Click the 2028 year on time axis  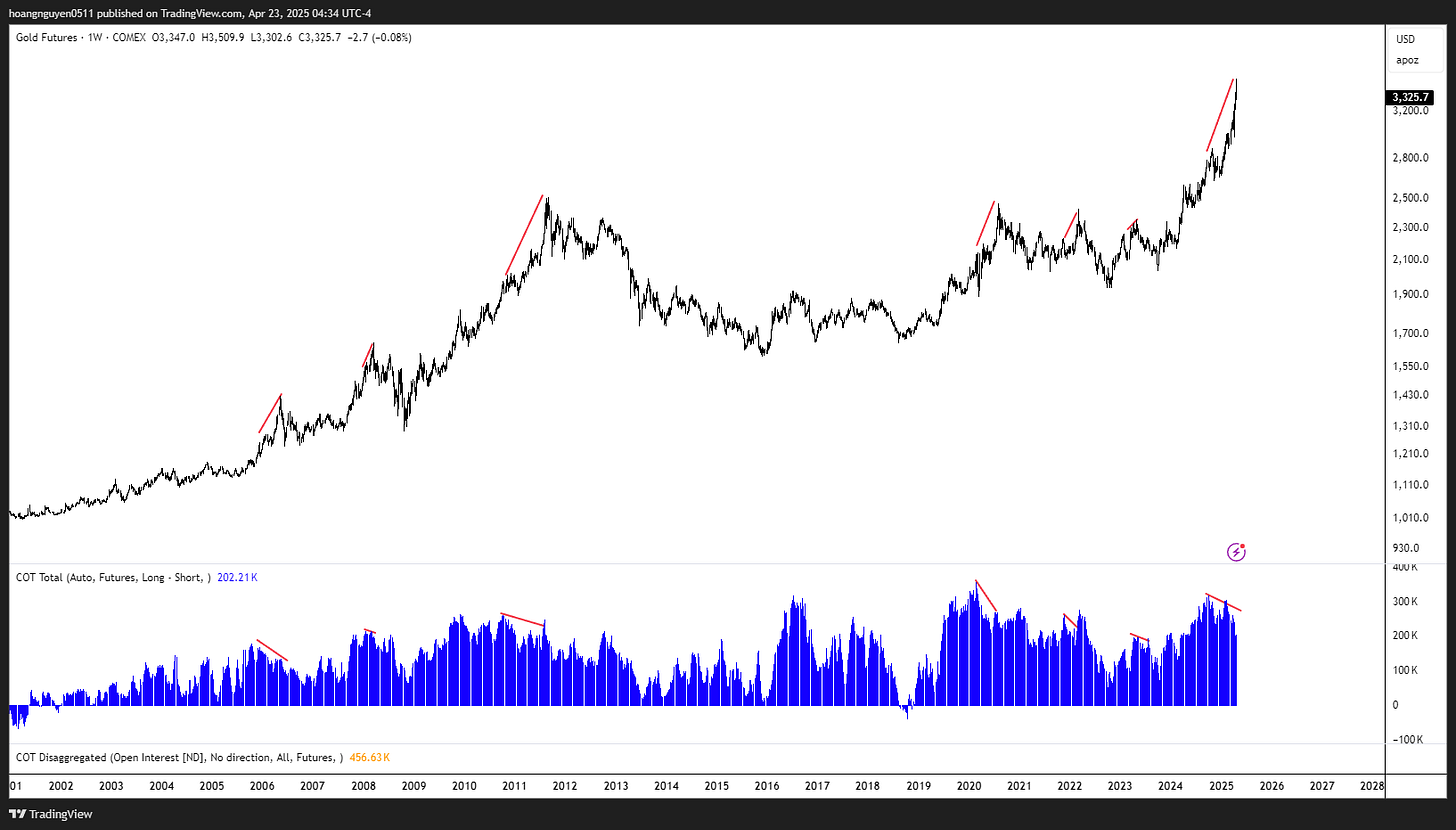point(1372,787)
